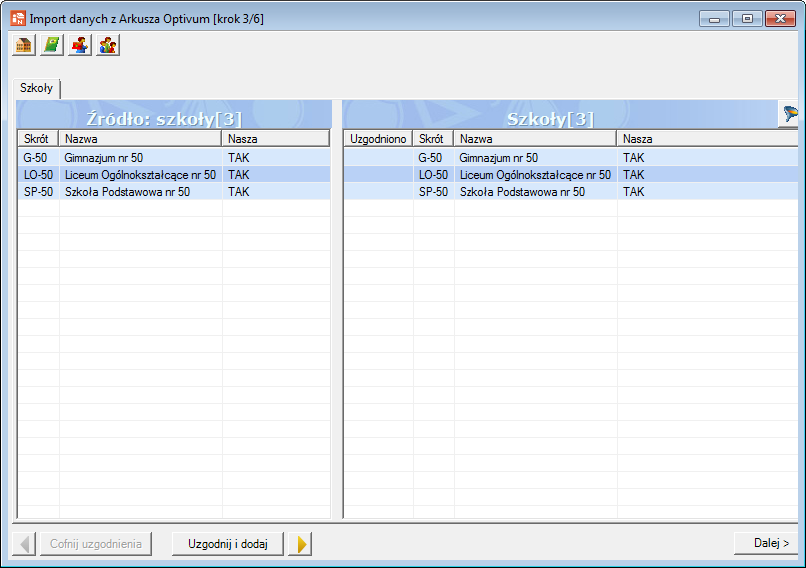The width and height of the screenshot is (806, 568).
Task: Click Uzgodniono cell in right LO-50 row
Action: 378,175
